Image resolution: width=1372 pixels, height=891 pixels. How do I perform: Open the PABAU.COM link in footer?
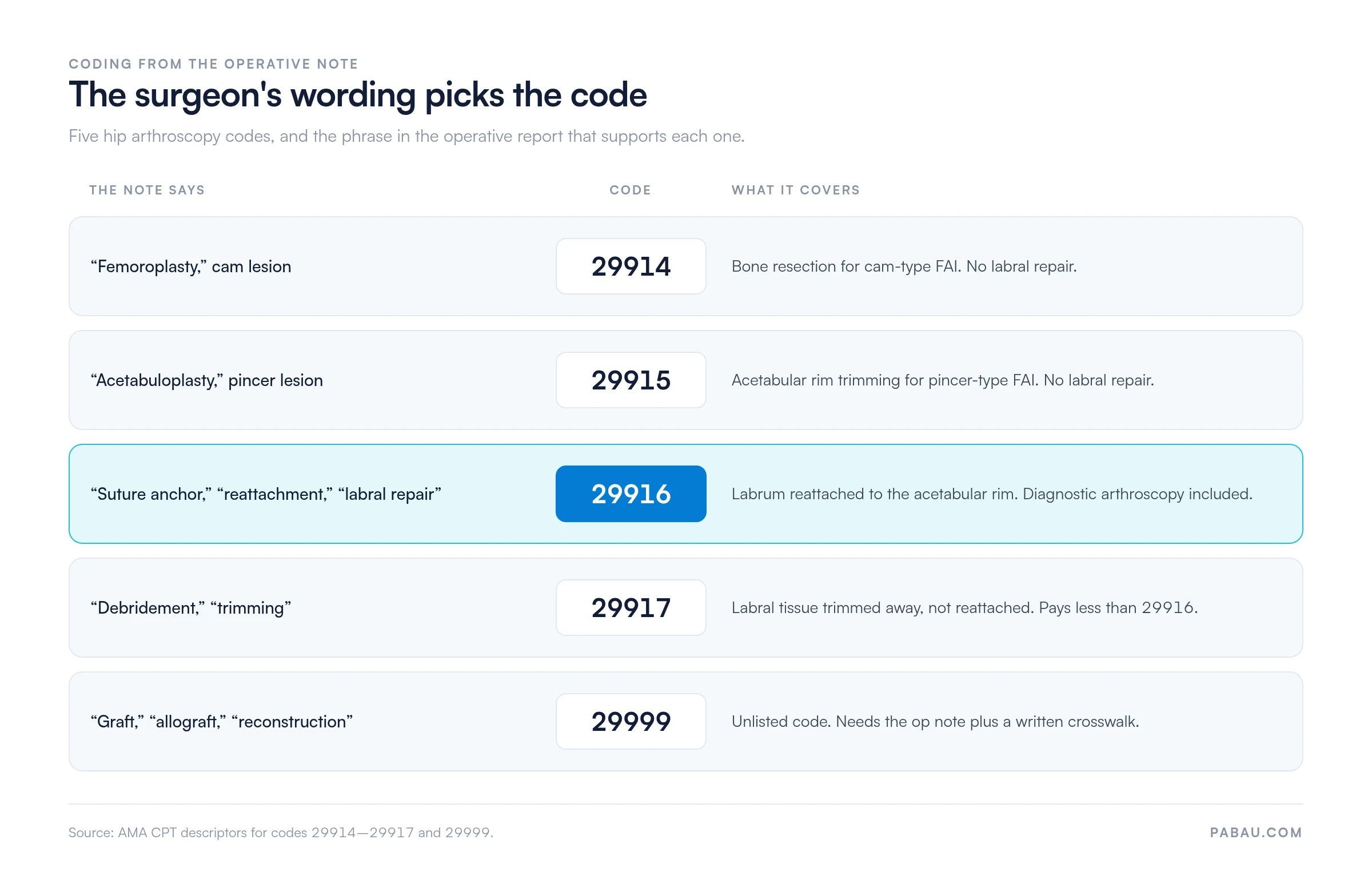[x=1255, y=832]
